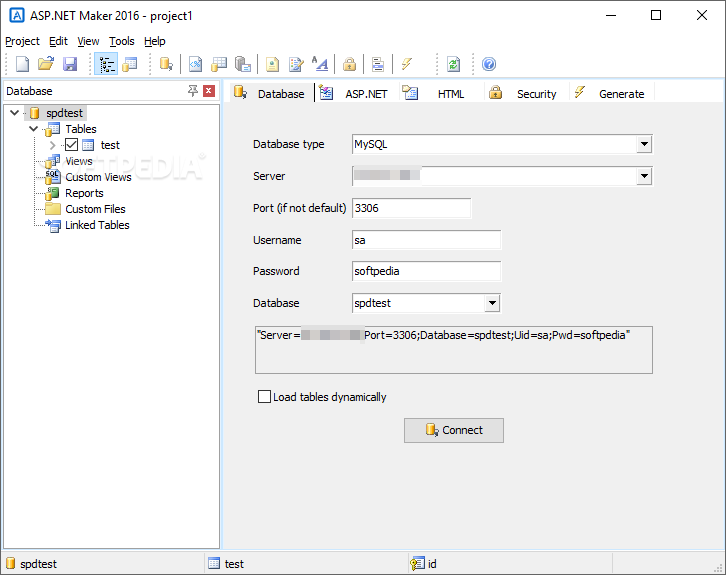Toggle the tree view pane toolbar icon
This screenshot has width=726, height=575.
tap(106, 64)
